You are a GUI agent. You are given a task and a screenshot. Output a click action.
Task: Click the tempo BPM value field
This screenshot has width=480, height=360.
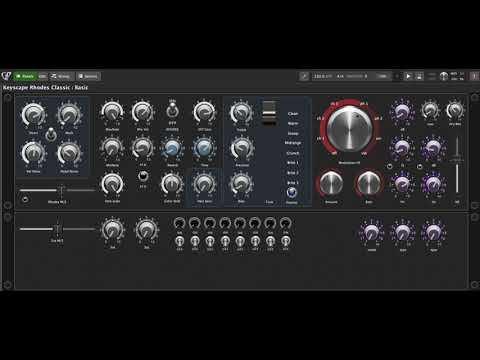pos(322,76)
